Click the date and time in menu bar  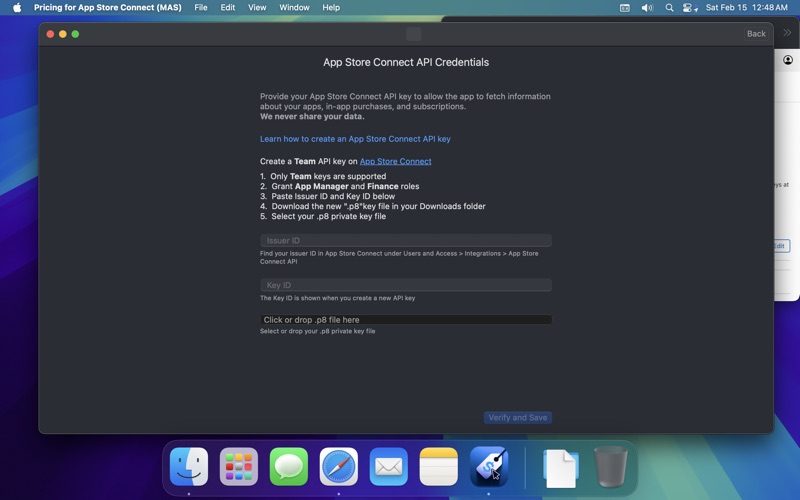[746, 8]
